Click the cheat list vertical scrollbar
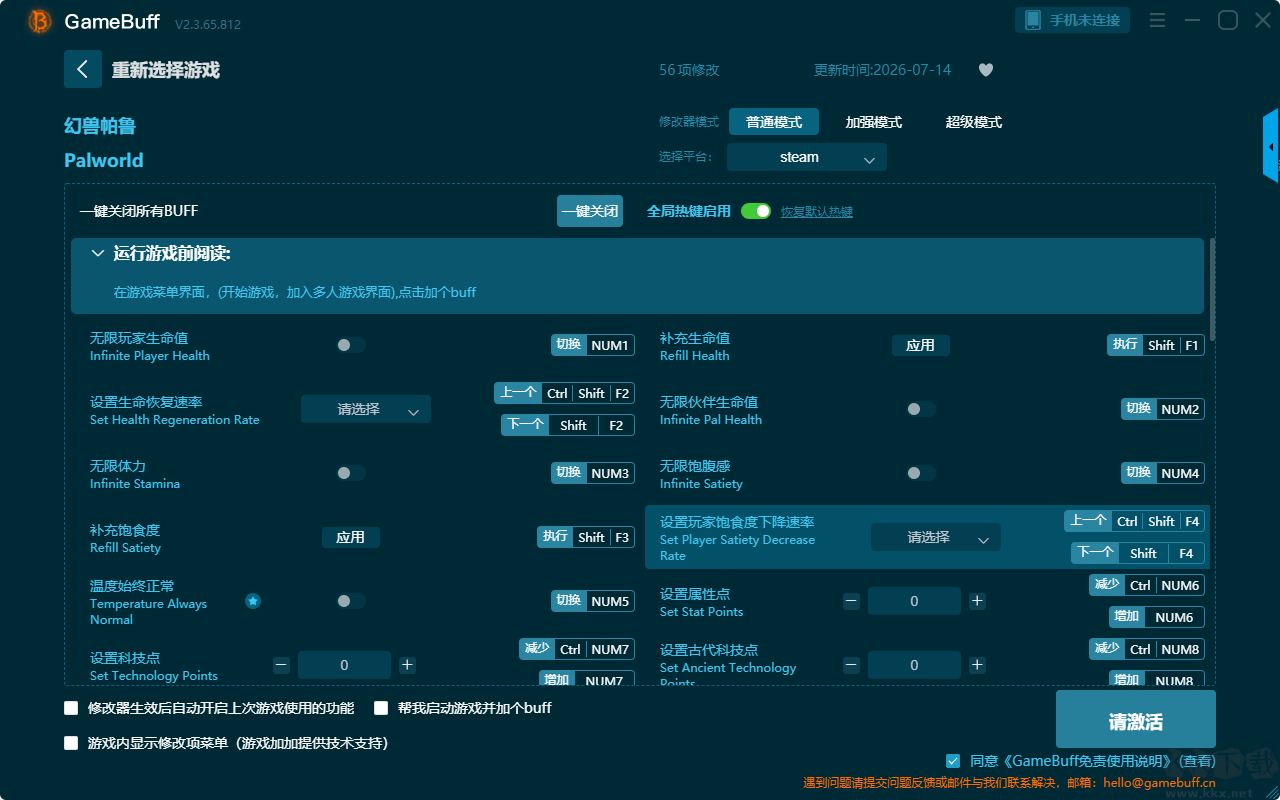The height and width of the screenshot is (800, 1280). coord(1213,289)
